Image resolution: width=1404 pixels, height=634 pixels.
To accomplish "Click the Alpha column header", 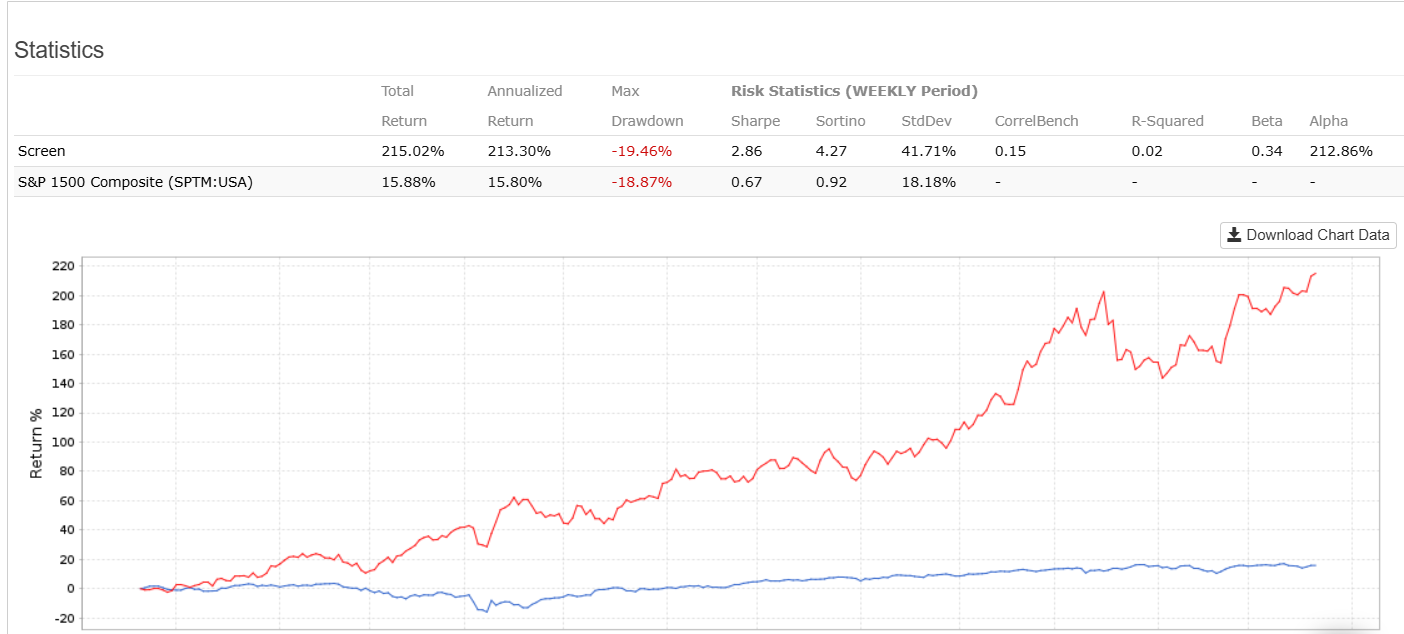I will point(1328,121).
